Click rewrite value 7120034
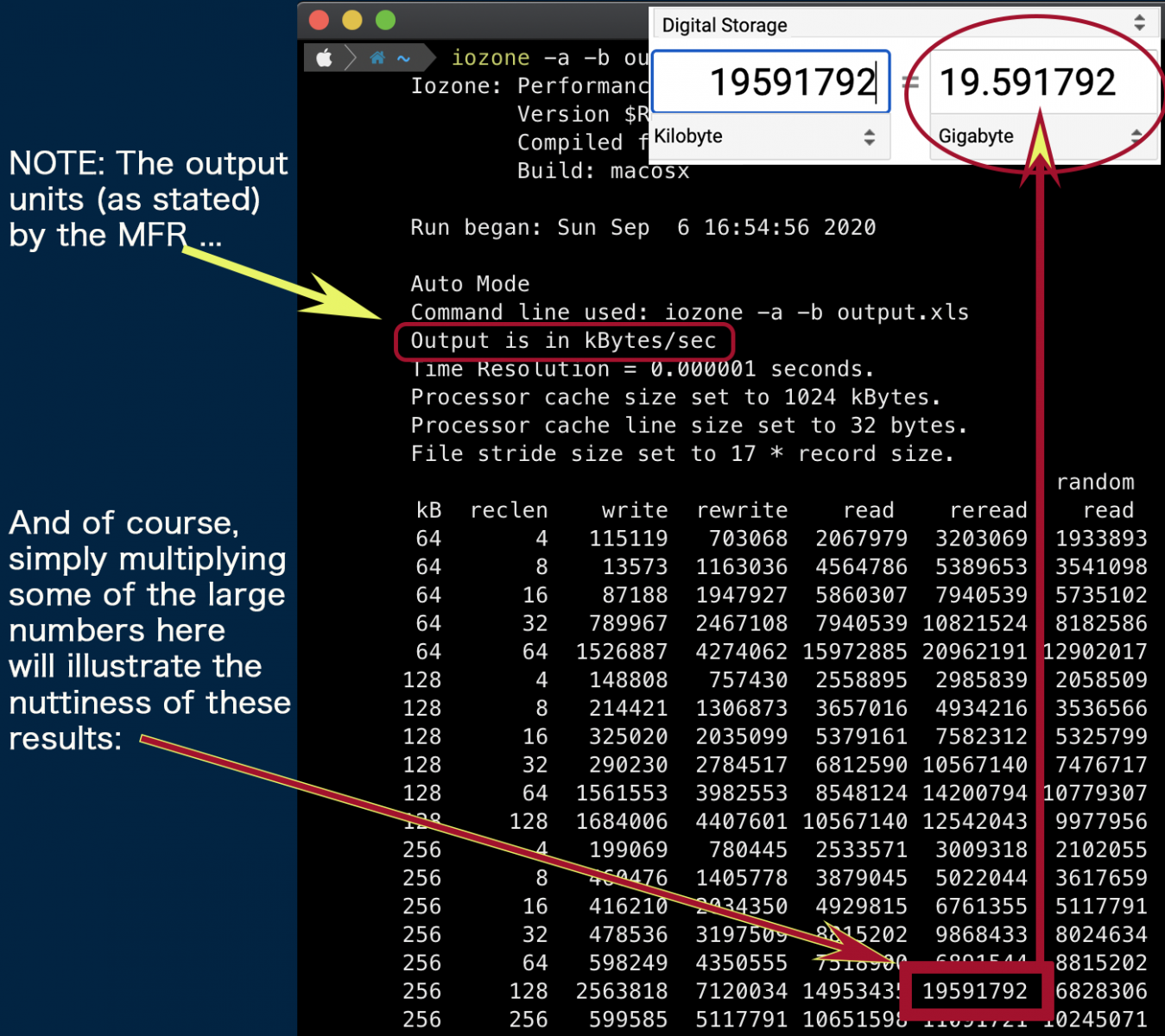The image size is (1165, 1036). click(743, 992)
